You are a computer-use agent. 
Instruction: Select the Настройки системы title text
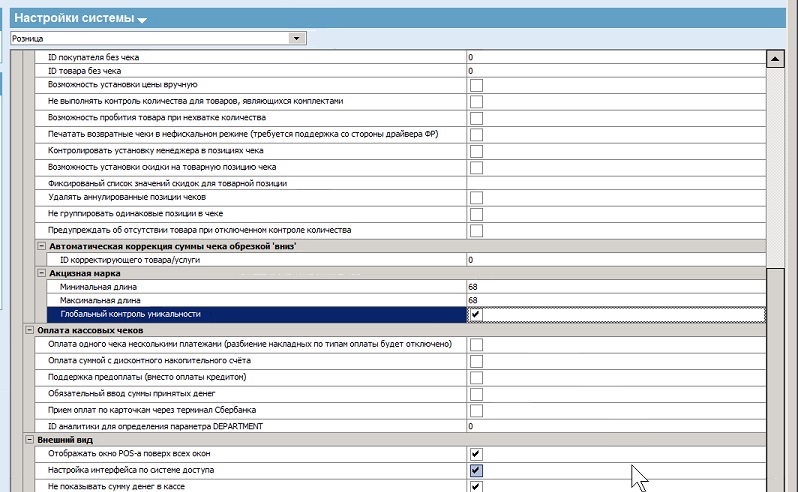click(x=74, y=18)
